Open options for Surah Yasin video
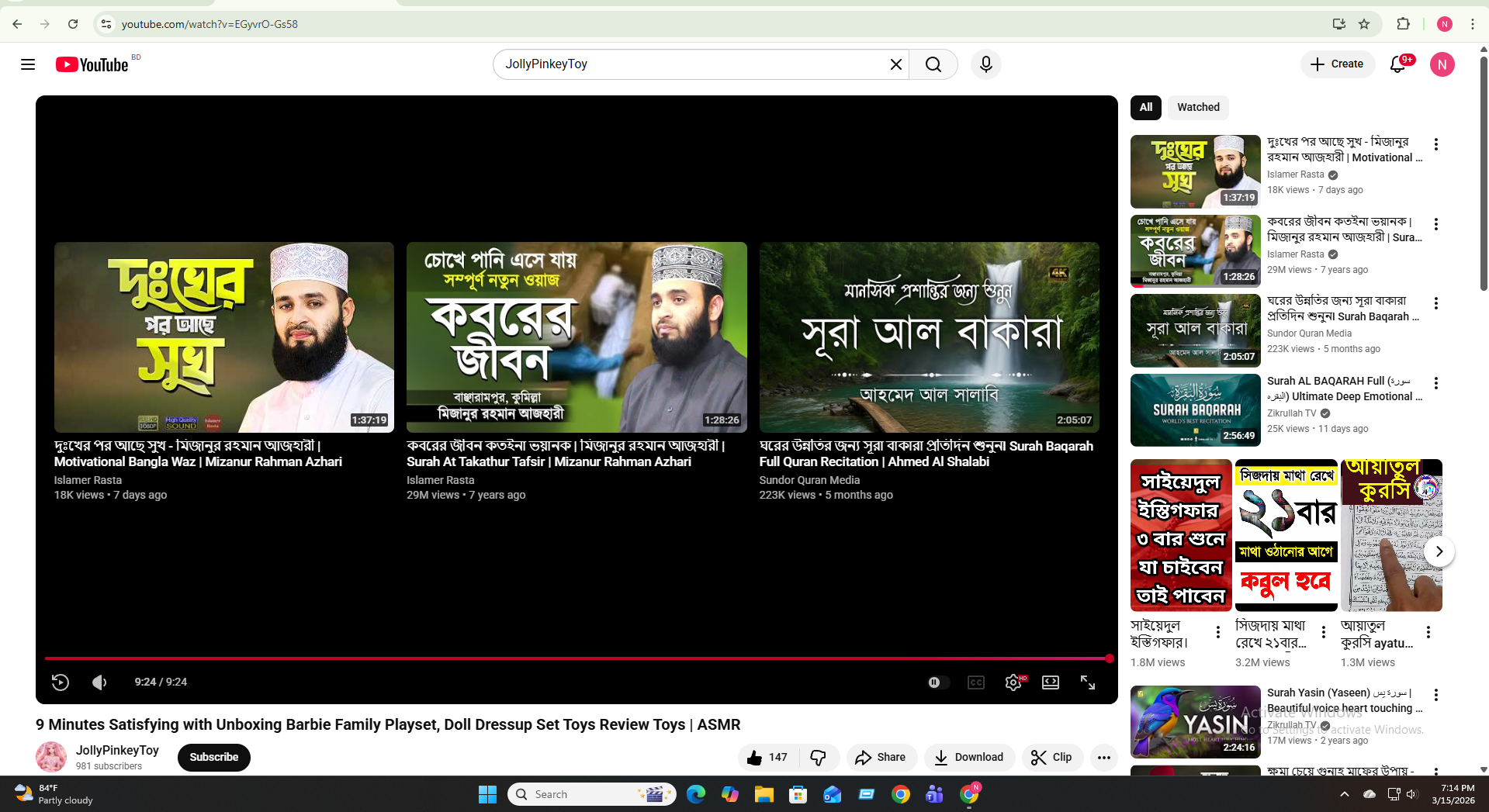 [1436, 695]
